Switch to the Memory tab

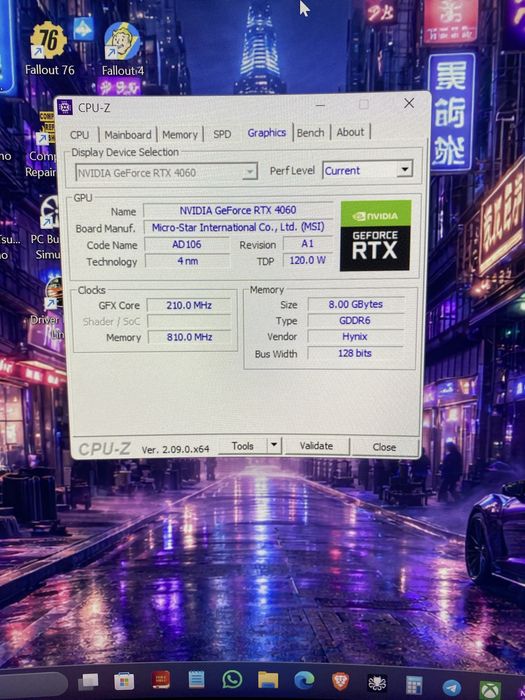click(180, 134)
